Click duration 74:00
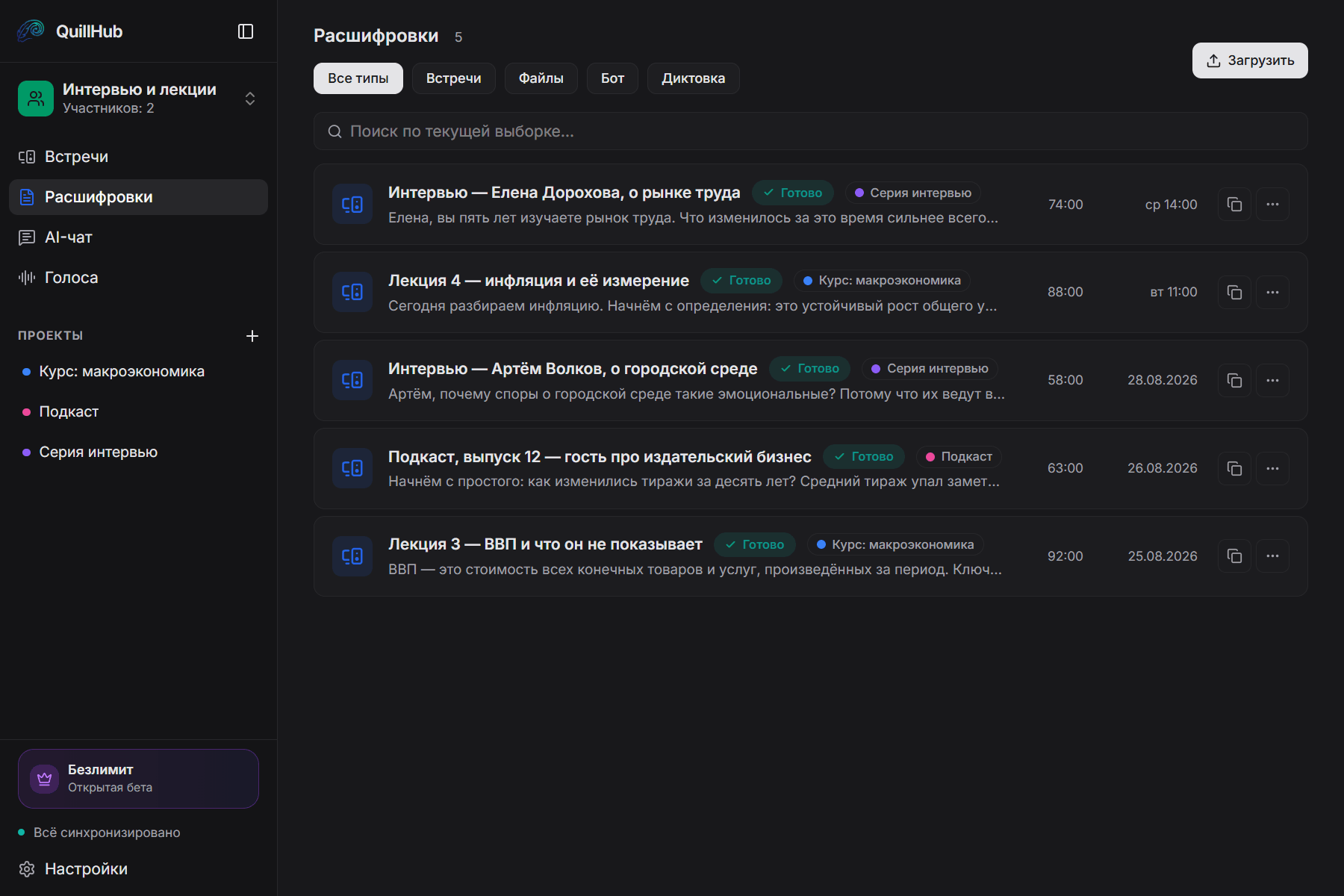The width and height of the screenshot is (1344, 896). (x=1065, y=205)
